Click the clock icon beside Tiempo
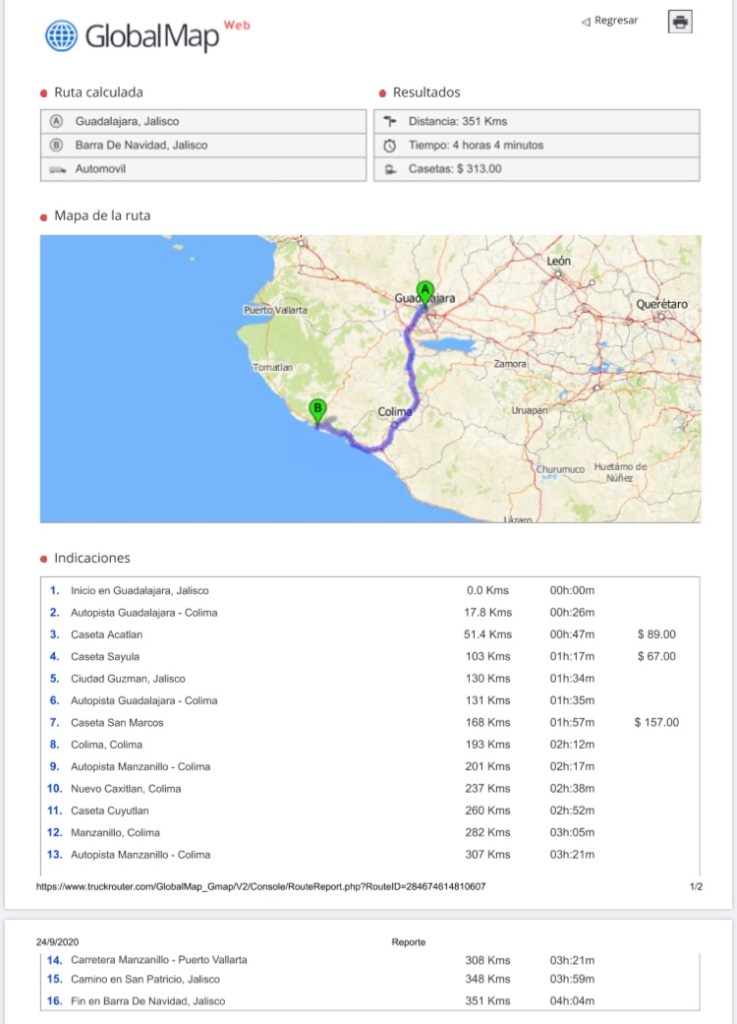The width and height of the screenshot is (737, 1024). click(x=390, y=145)
